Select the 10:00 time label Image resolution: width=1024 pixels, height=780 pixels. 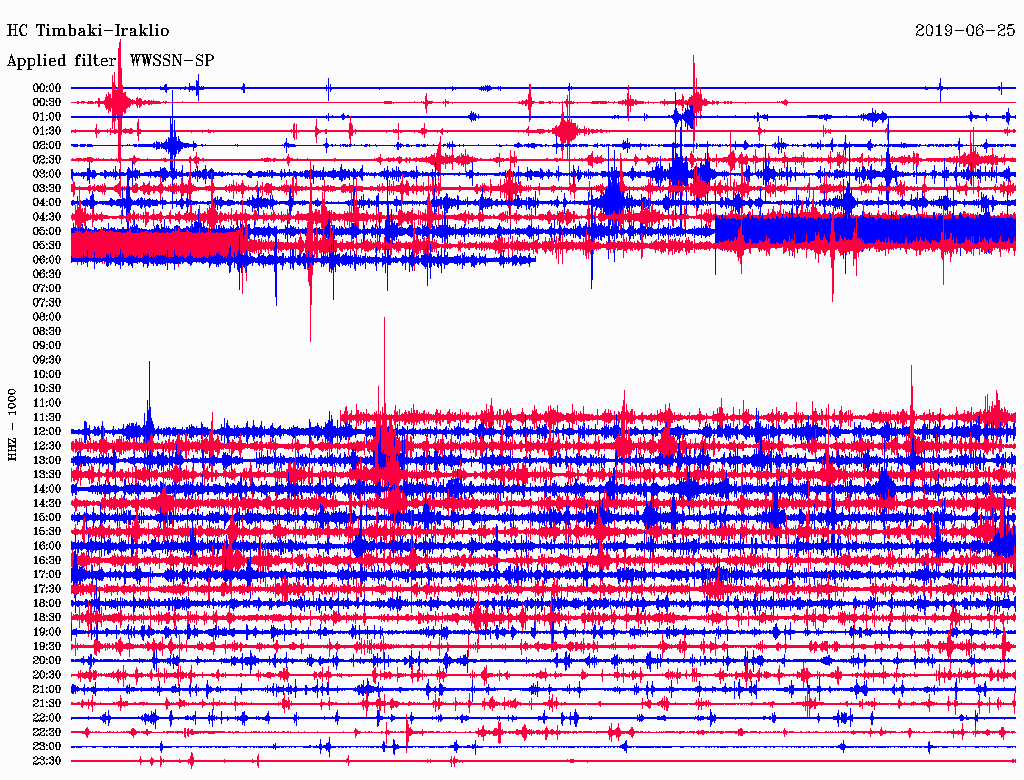click(47, 375)
